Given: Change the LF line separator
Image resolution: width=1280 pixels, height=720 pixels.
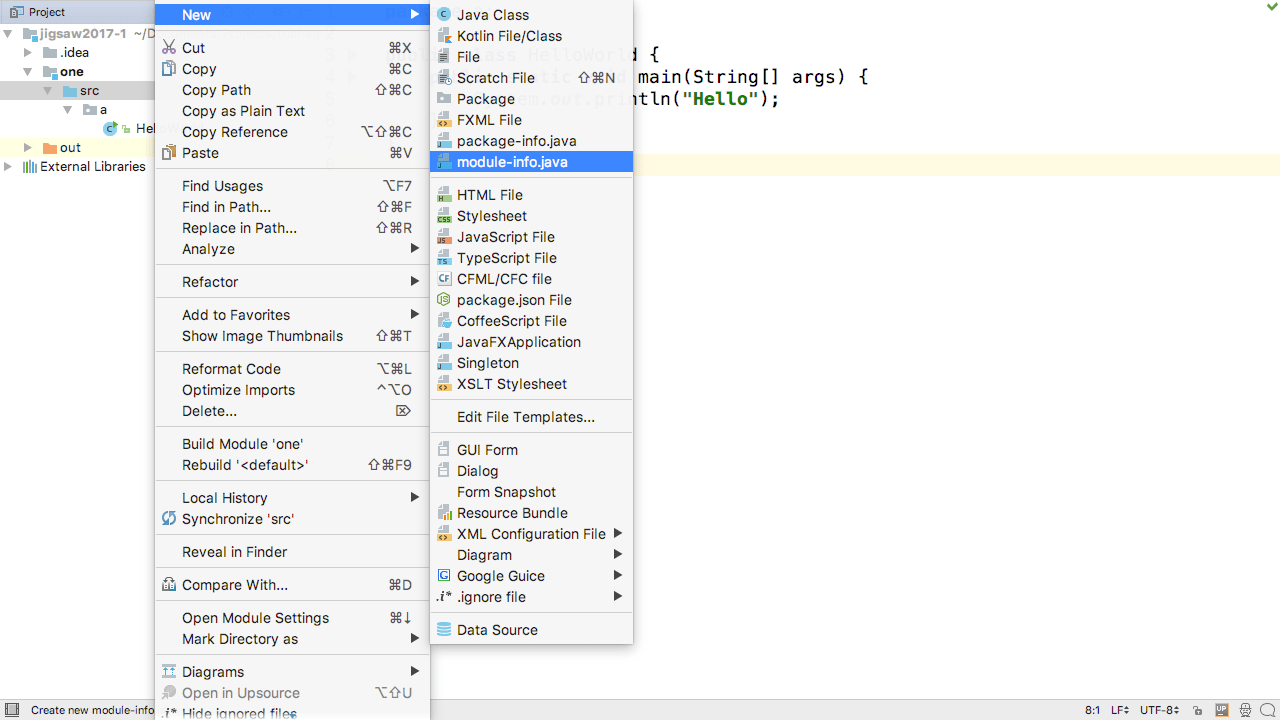Looking at the screenshot, I should [x=1118, y=710].
